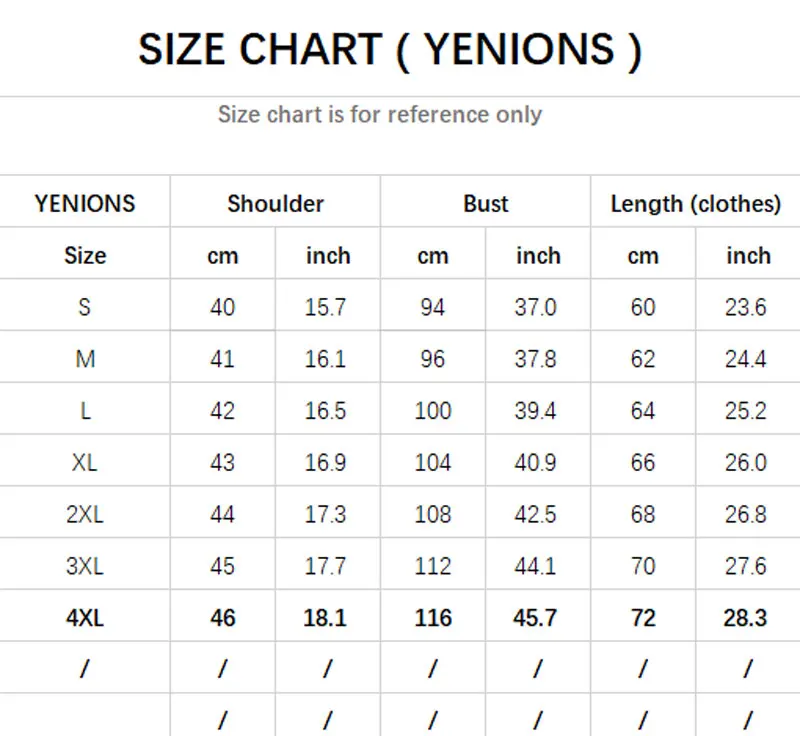Click the SIZE CHART ( YENIONS ) title

(x=390, y=50)
